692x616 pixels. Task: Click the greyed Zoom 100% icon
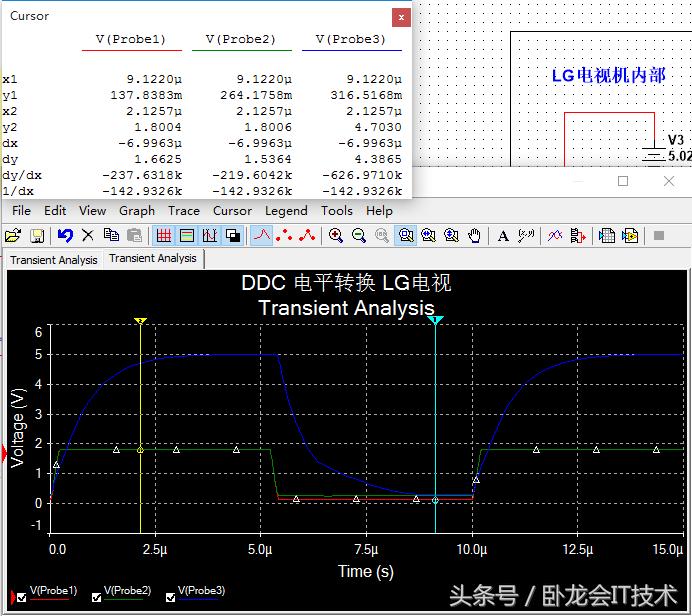(x=382, y=236)
